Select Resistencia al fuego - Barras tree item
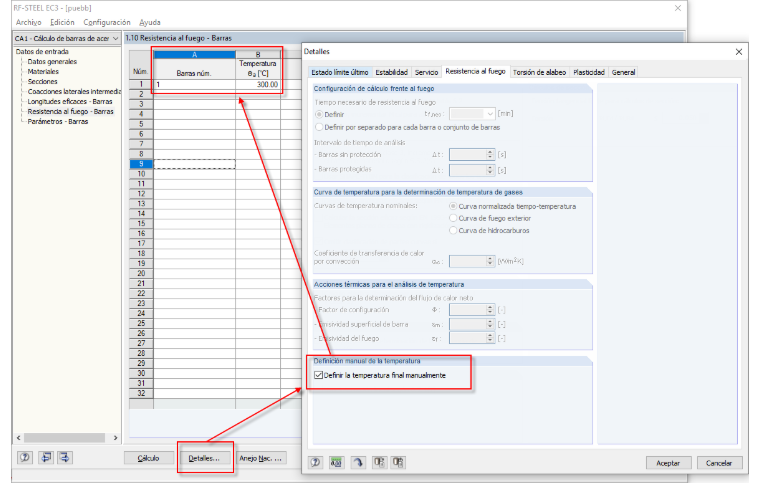 (x=71, y=111)
